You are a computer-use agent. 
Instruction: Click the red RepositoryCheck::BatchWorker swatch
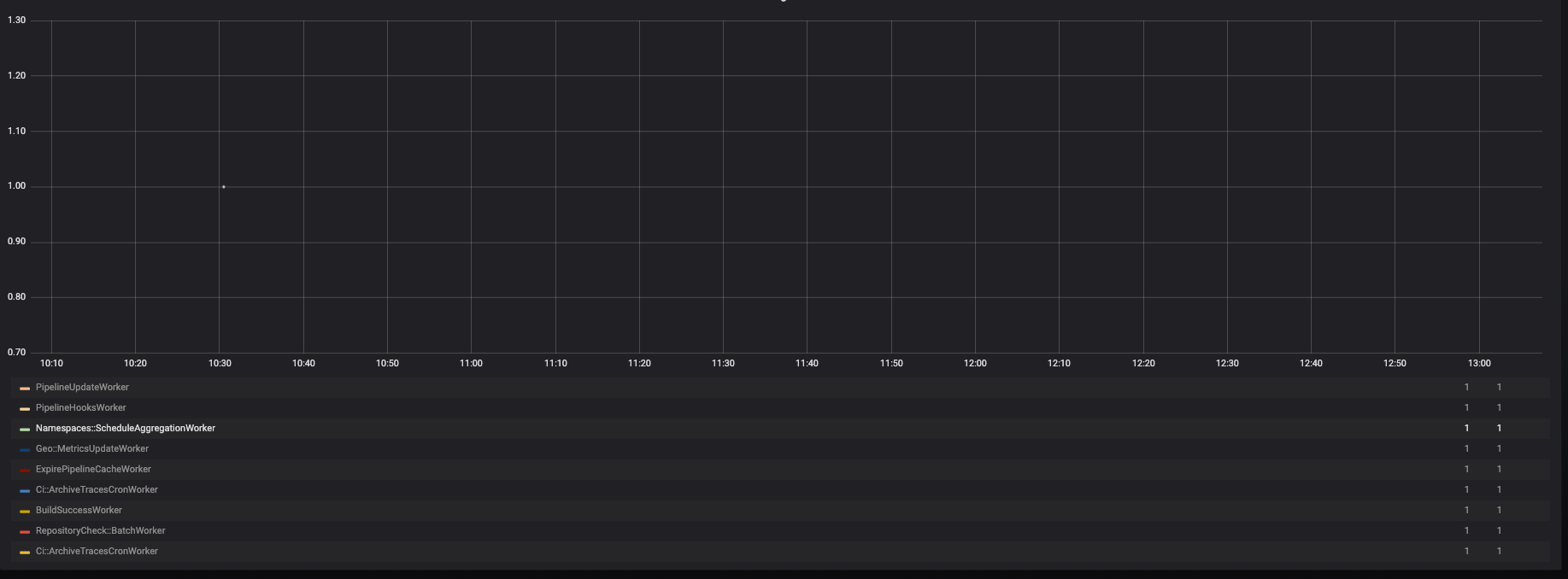[25, 532]
